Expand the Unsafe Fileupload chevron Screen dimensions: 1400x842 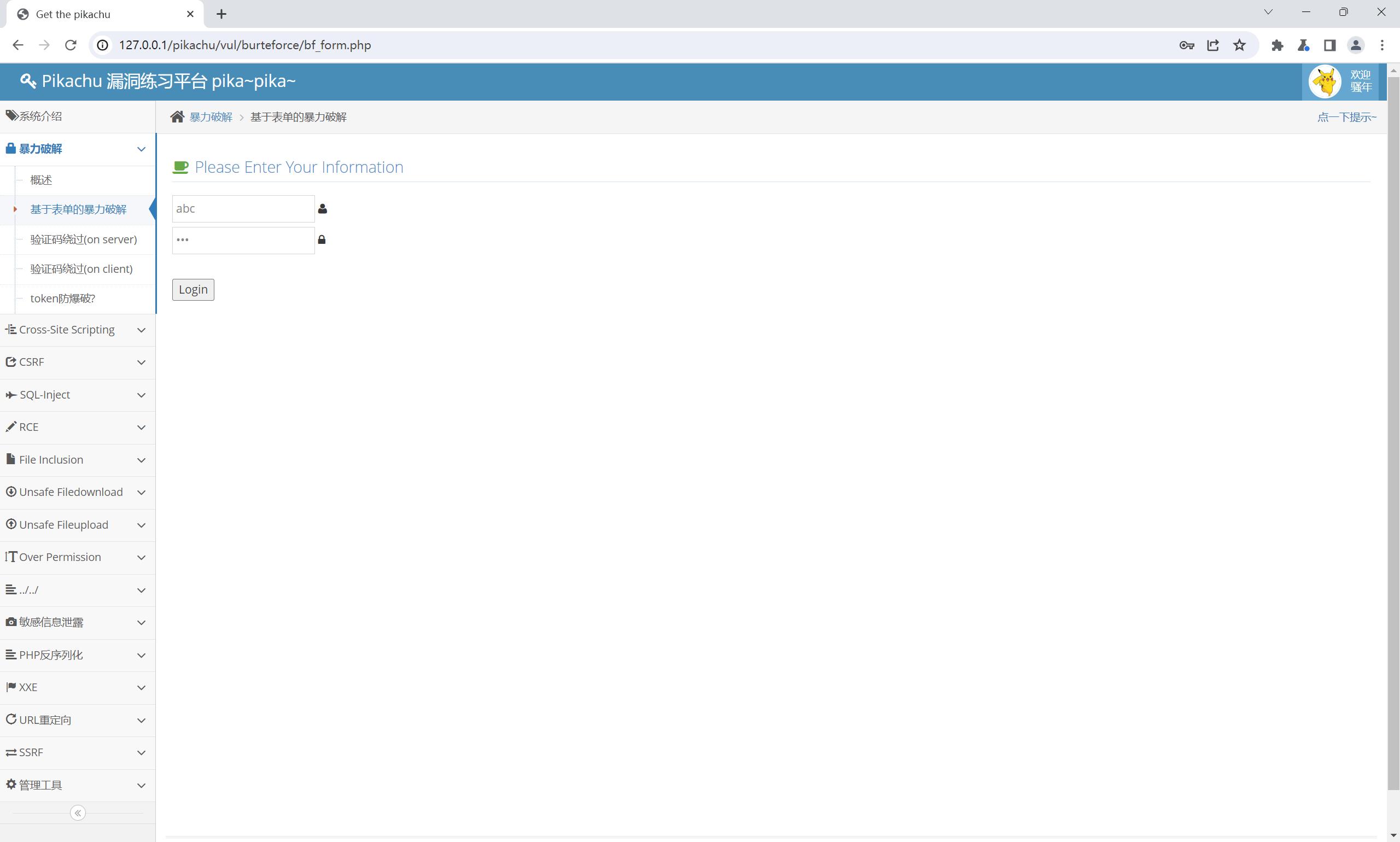[141, 525]
